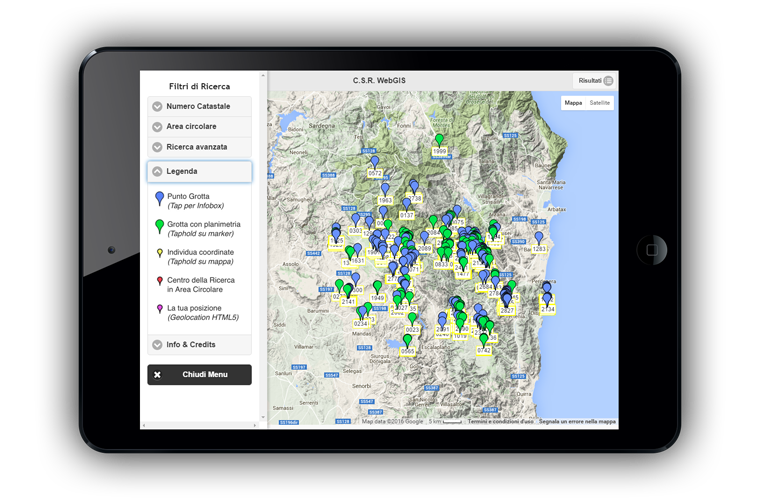760x500 pixels.
Task: Open Termini e condizioni d'uso link
Action: click(x=500, y=422)
